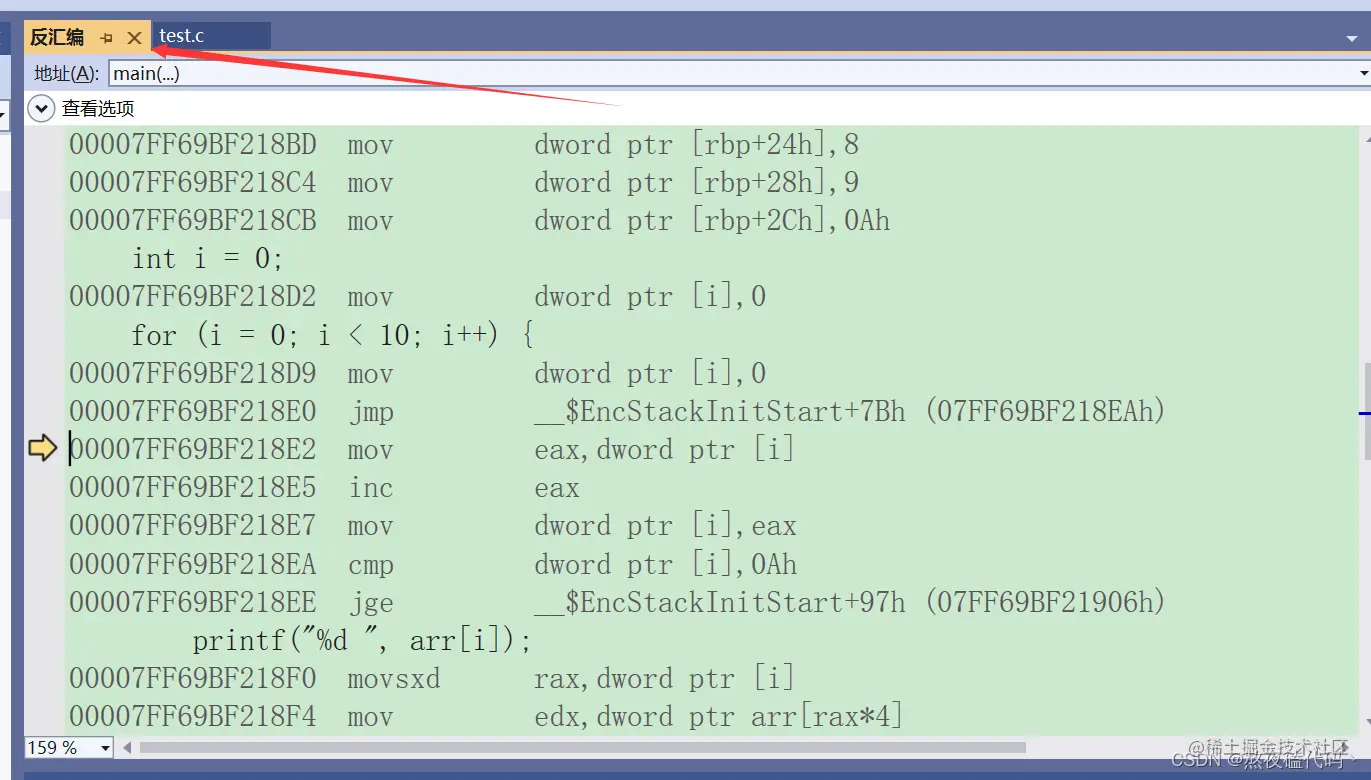Click the yellow current instruction arrow
Screen dimensions: 1371x780
tap(42, 449)
